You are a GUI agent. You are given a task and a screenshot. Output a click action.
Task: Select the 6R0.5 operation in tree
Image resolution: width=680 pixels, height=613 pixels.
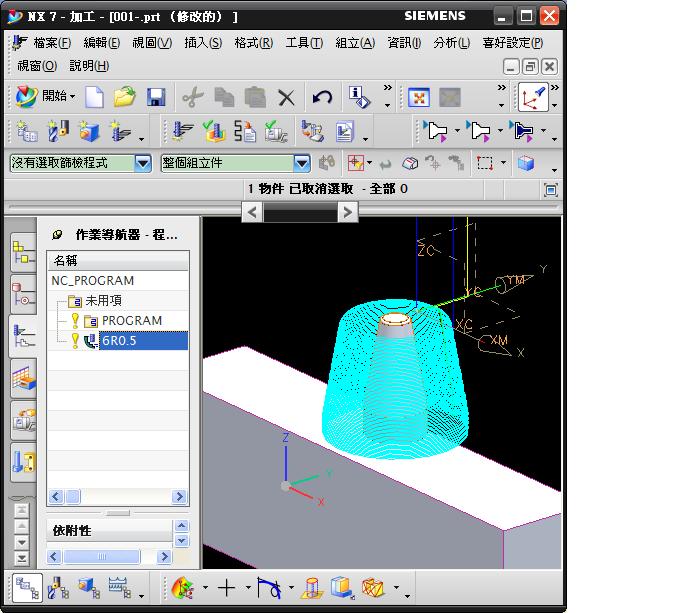click(143, 341)
